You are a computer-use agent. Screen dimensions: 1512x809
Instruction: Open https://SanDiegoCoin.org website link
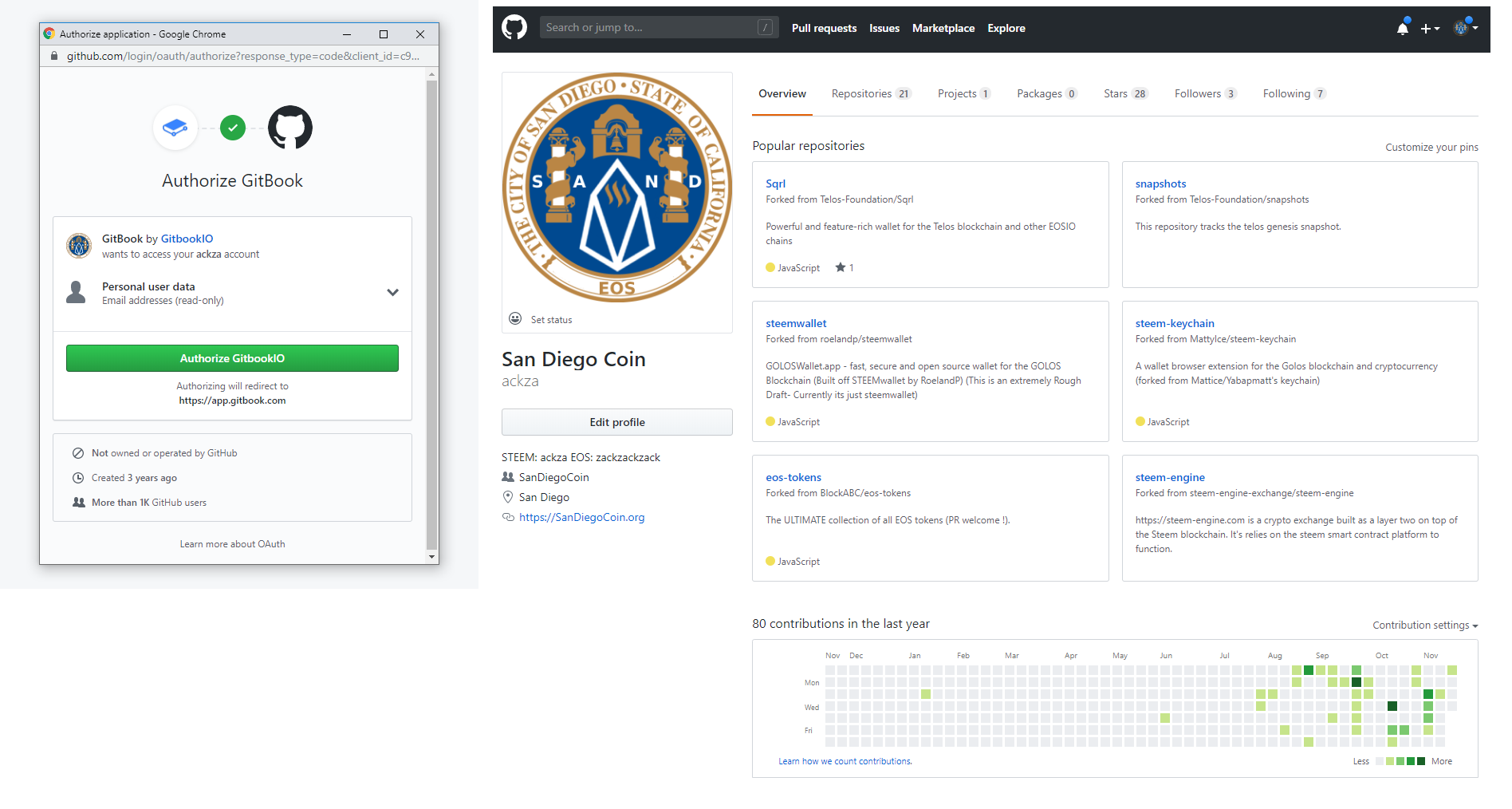coord(582,517)
